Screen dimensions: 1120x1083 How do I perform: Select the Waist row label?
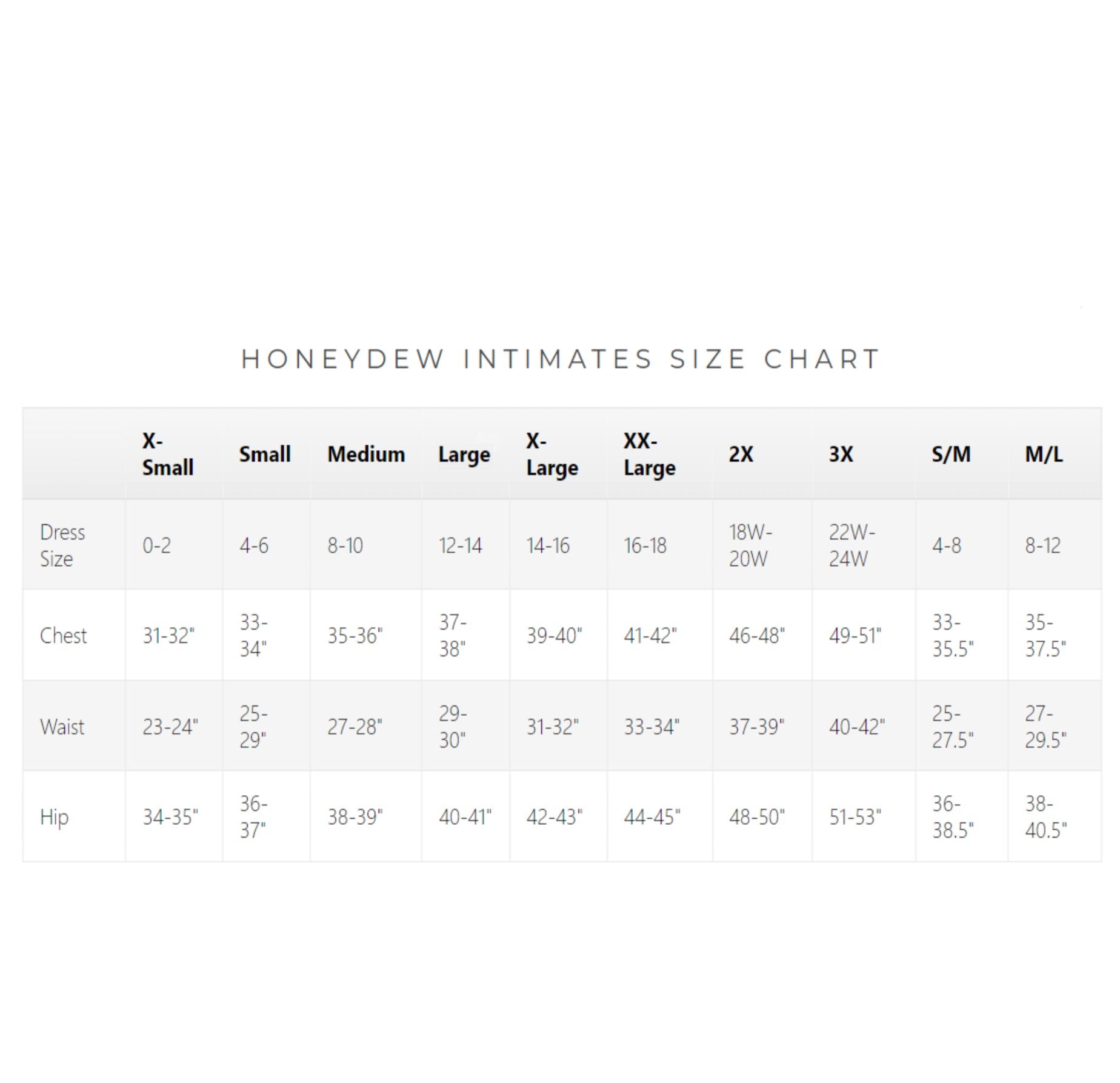tap(62, 726)
